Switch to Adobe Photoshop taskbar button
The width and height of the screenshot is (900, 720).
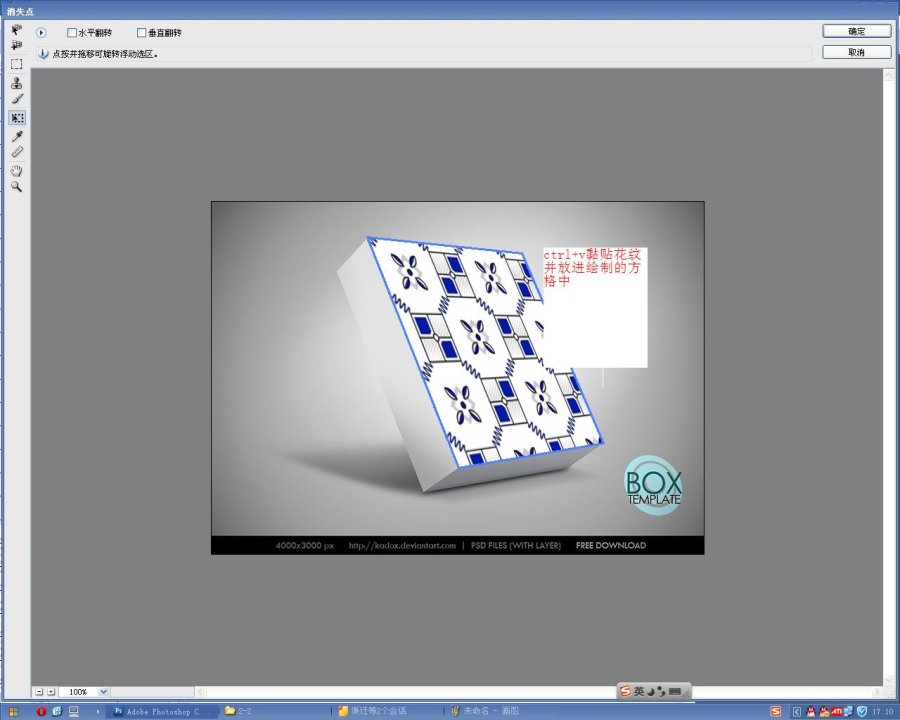(164, 711)
